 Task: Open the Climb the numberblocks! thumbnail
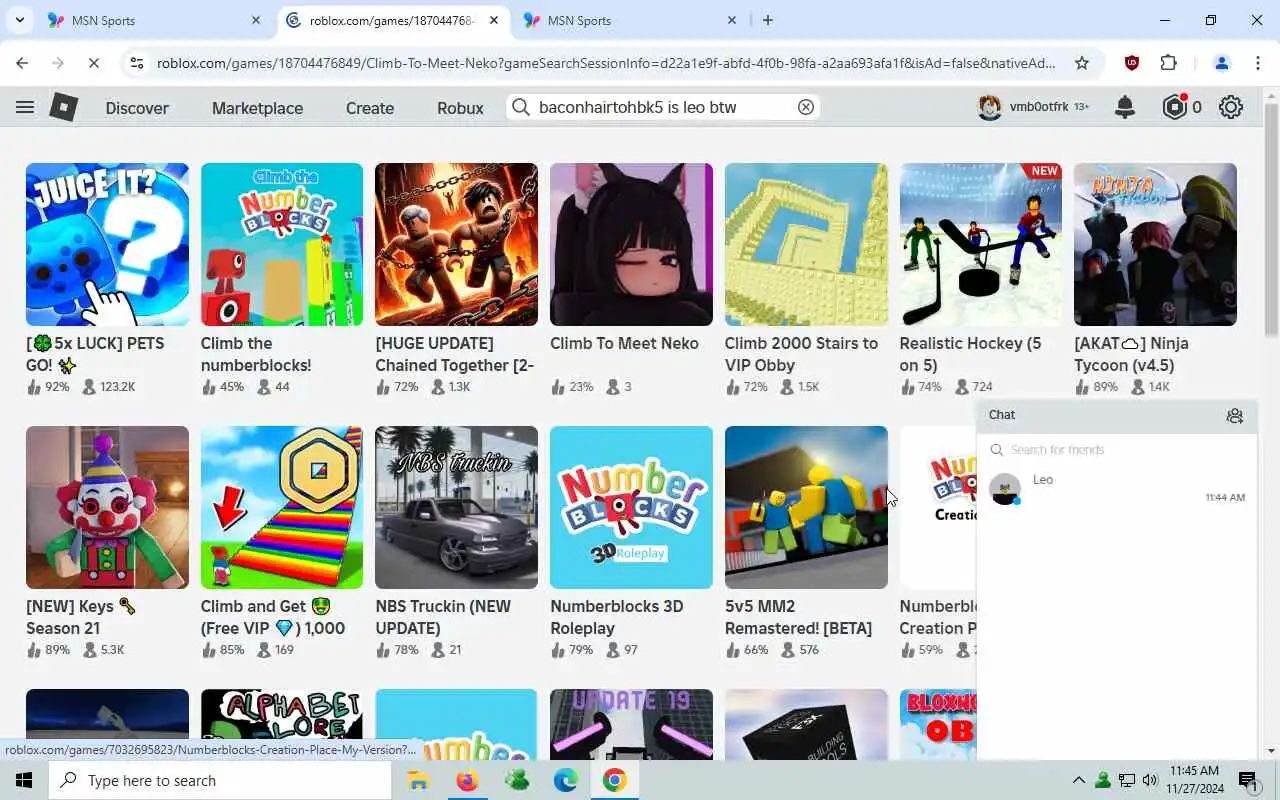(x=282, y=244)
